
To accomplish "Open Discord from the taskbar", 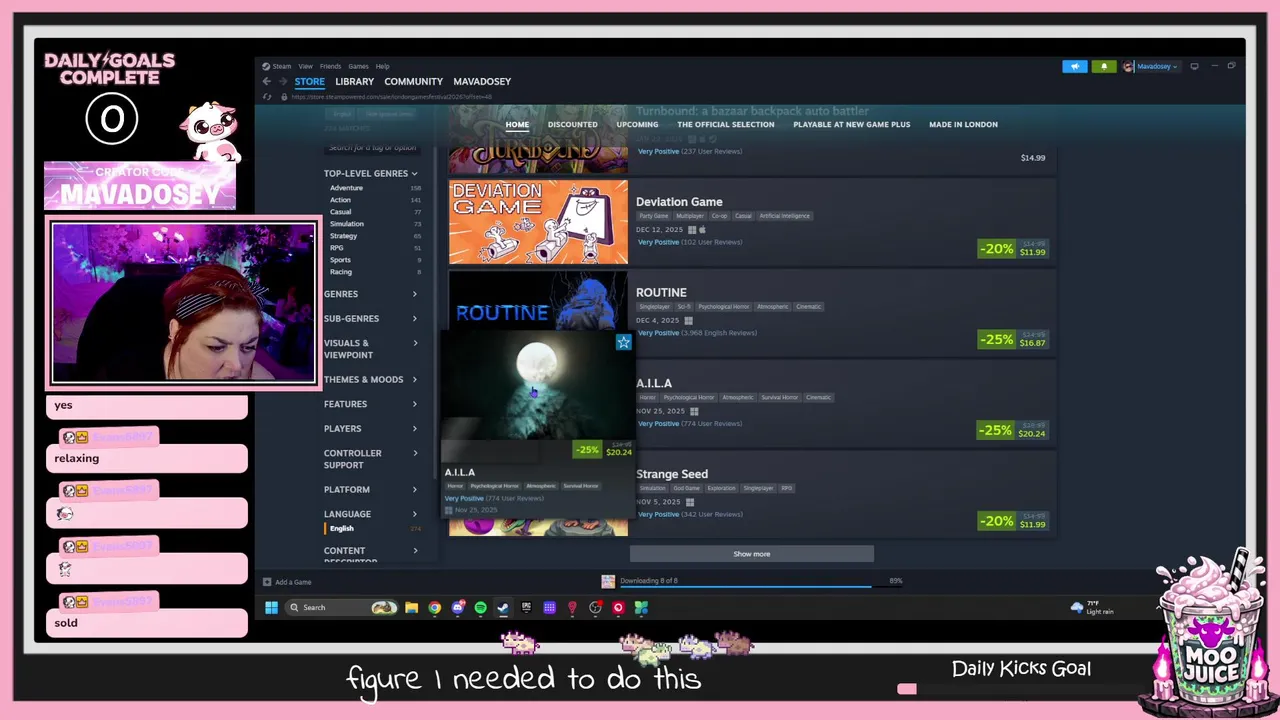I will coord(458,607).
